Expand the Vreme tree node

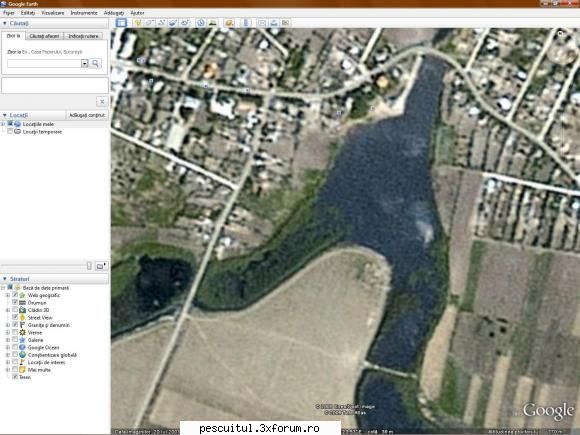[x=7, y=333]
